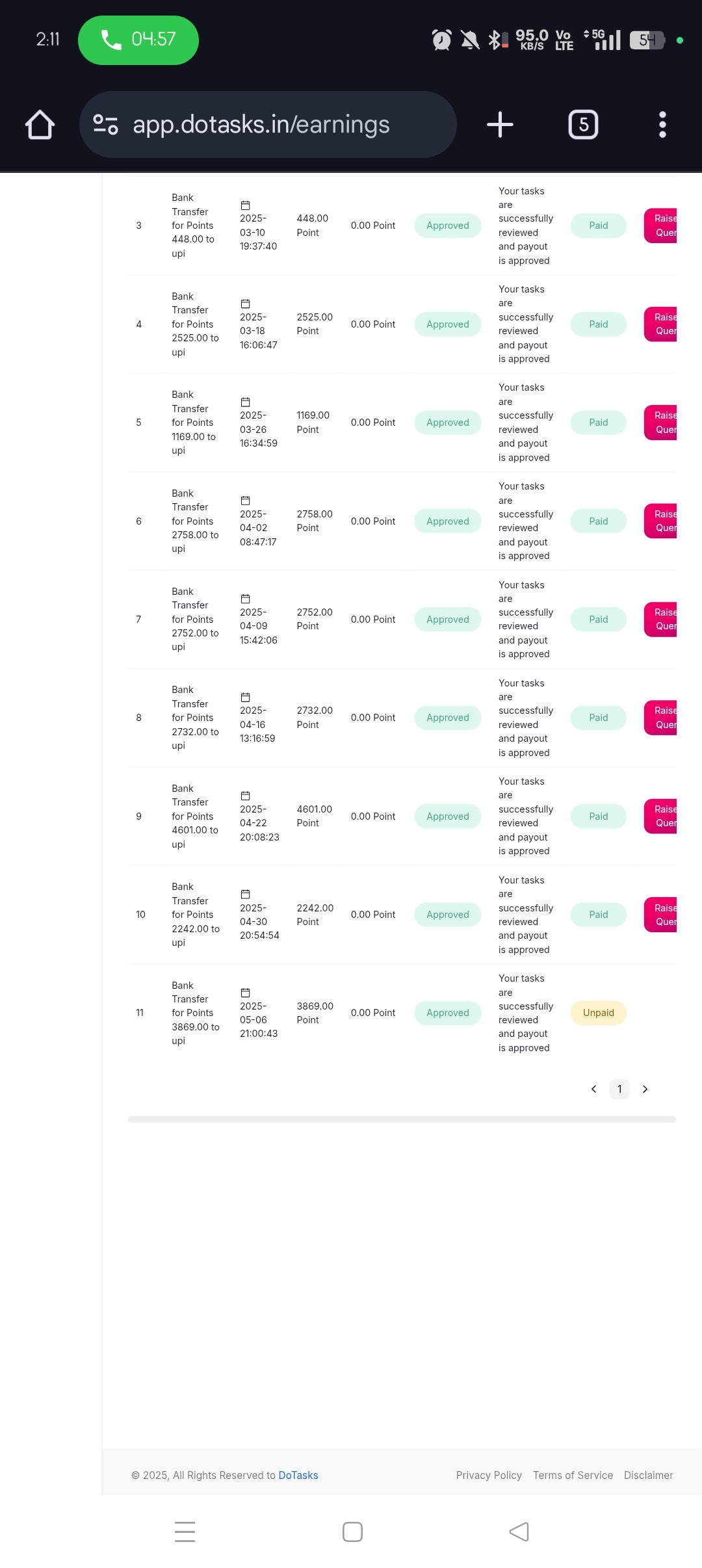Open the tab switcher showing 5 tabs
The width and height of the screenshot is (702, 1568).
tap(583, 124)
